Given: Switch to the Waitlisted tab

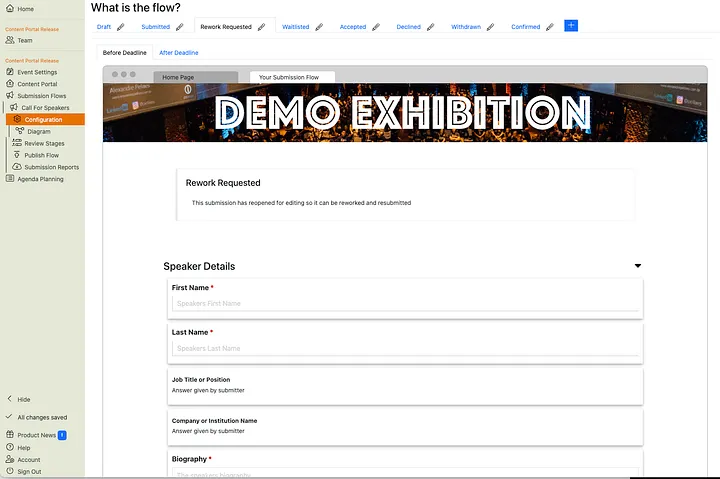Looking at the screenshot, I should click(x=296, y=27).
